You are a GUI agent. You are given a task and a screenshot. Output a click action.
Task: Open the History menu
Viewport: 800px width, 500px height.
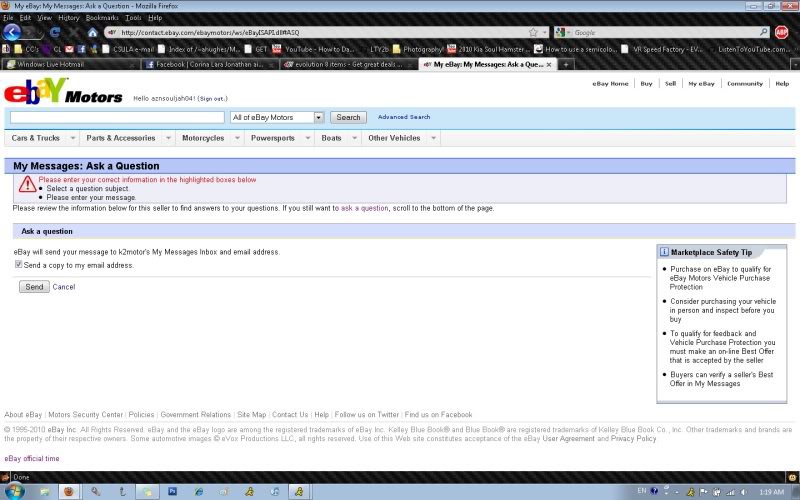[x=69, y=17]
